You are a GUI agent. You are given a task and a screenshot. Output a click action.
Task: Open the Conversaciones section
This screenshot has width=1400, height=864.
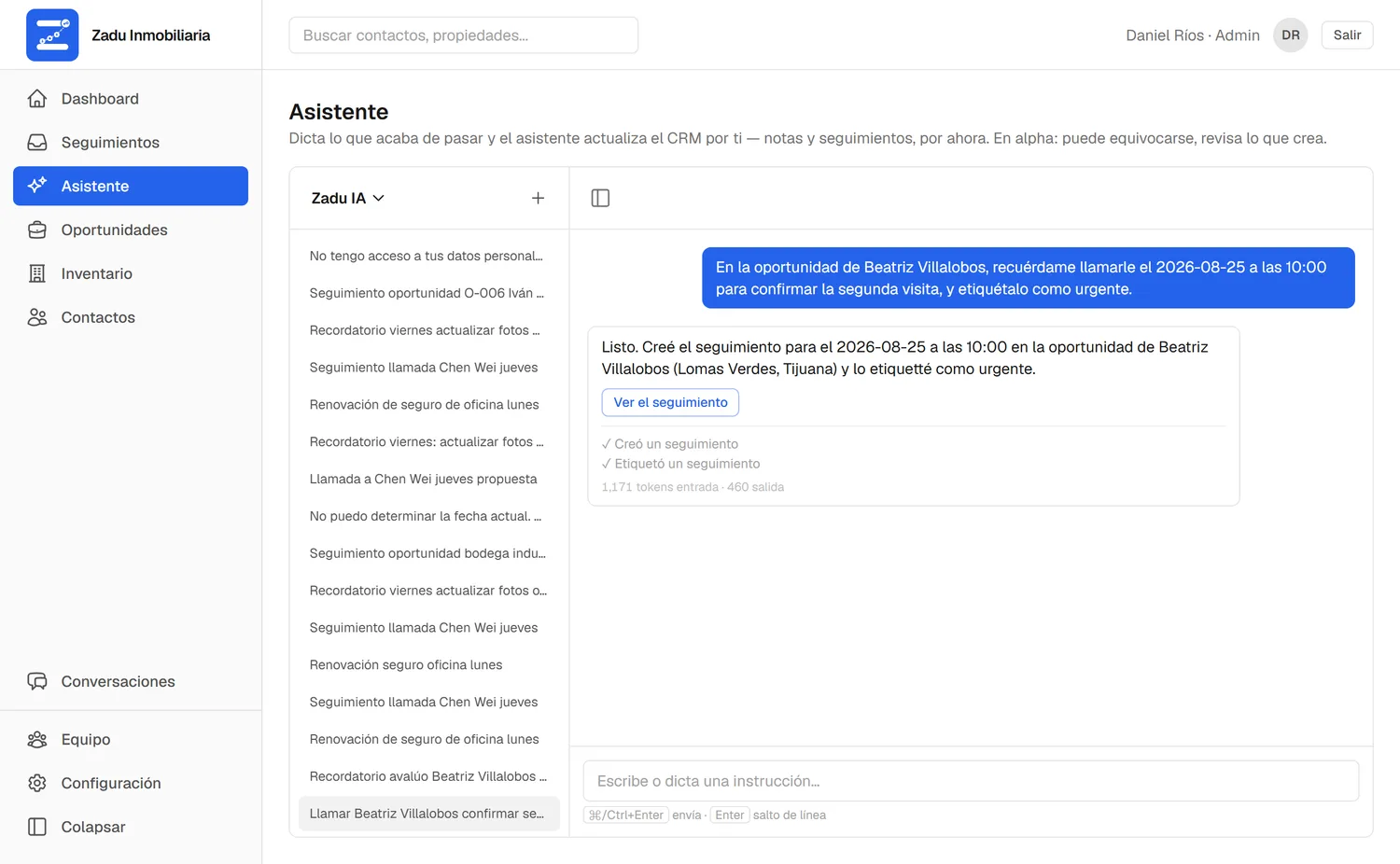coord(131,681)
